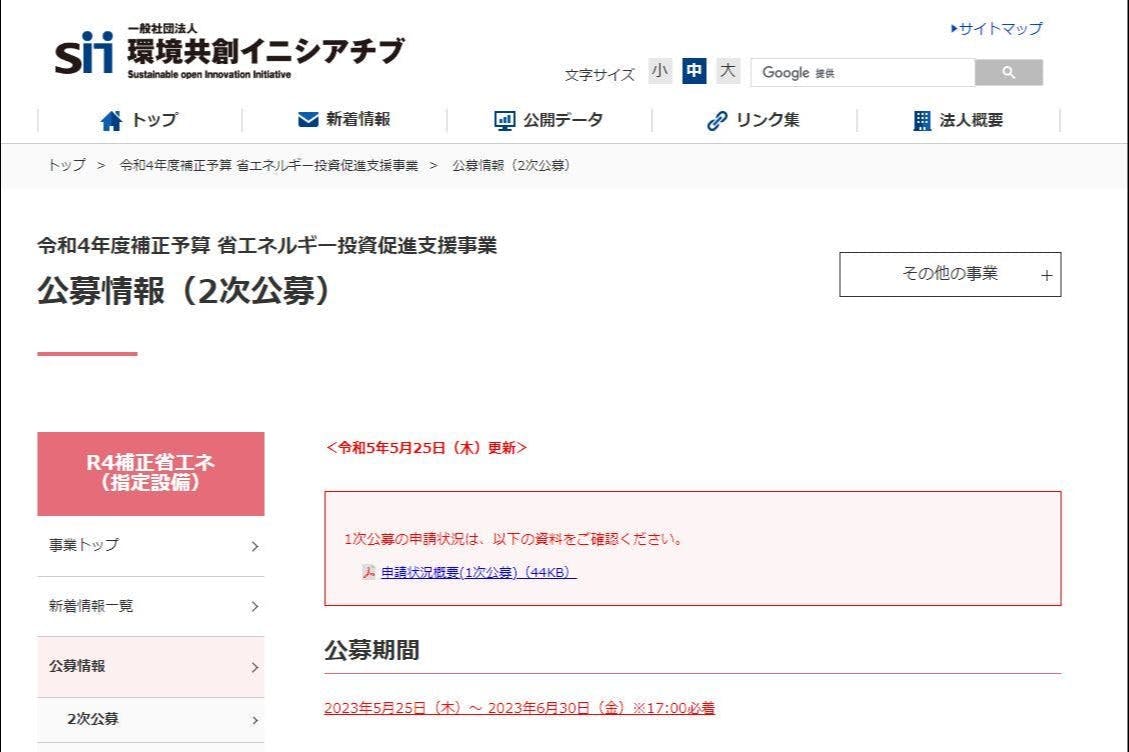Select 公募情報 in the sidebar
The image size is (1129, 752).
coord(150,666)
